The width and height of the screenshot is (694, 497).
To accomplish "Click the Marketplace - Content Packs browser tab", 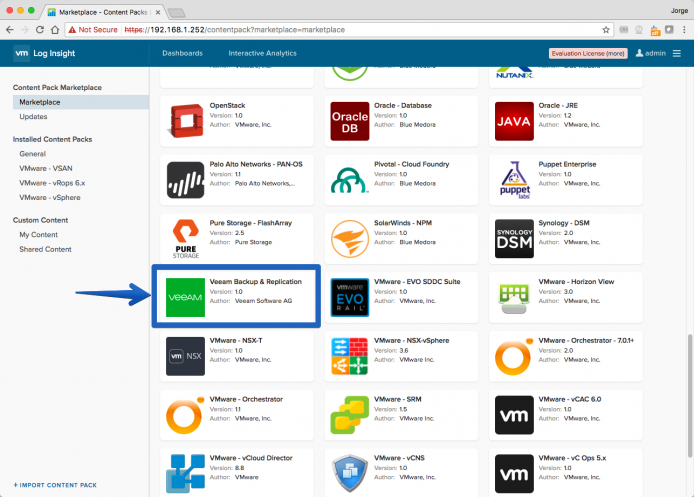I will pyautogui.click(x=103, y=12).
